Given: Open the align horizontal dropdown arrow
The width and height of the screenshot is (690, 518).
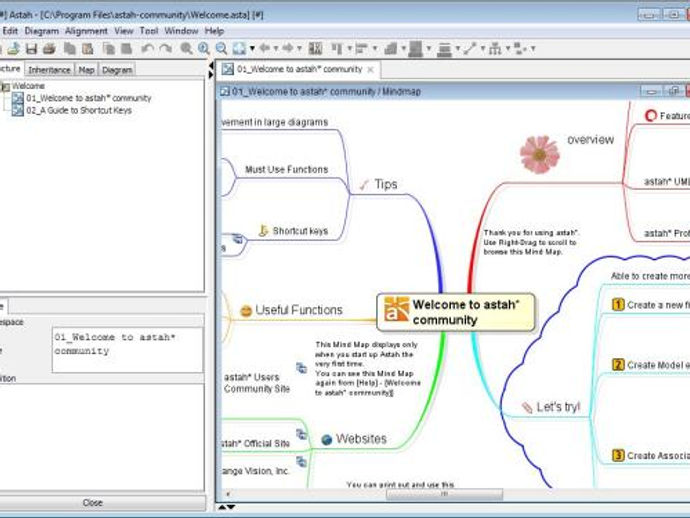Looking at the screenshot, I should [374, 48].
